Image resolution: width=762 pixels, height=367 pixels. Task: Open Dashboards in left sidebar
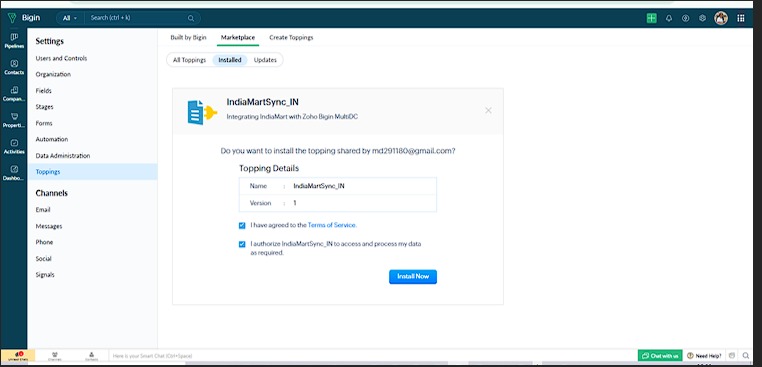(14, 173)
